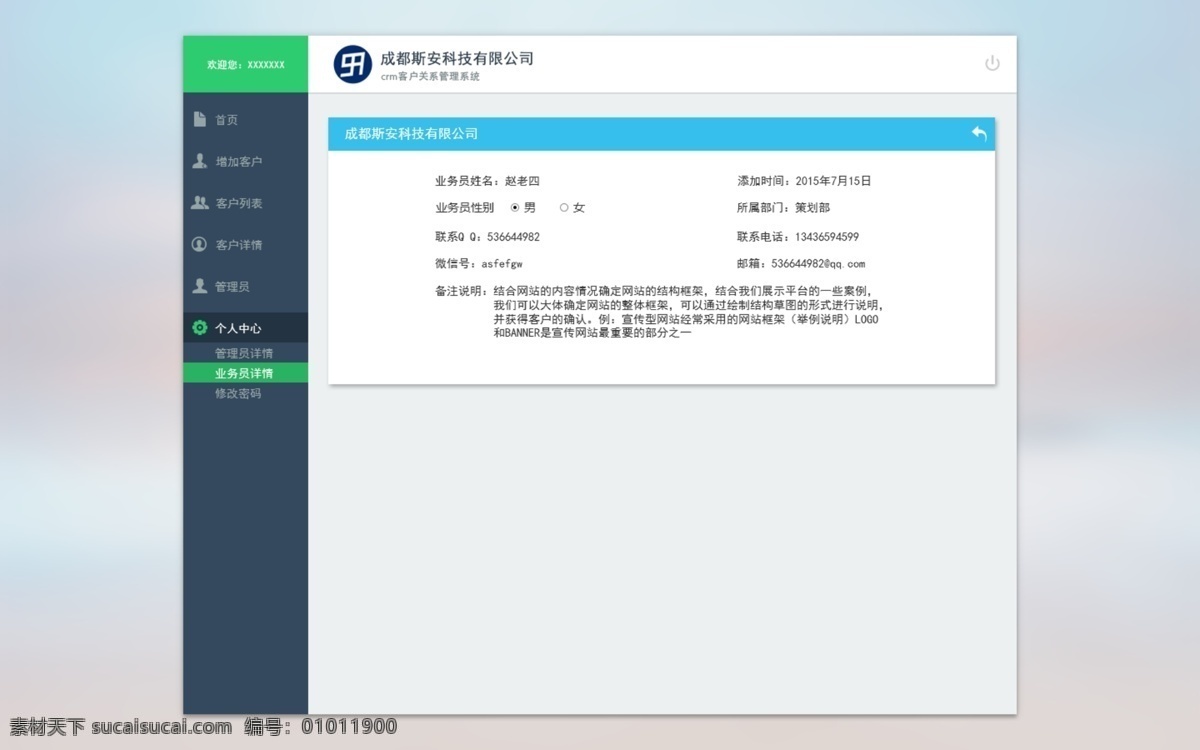The width and height of the screenshot is (1200, 750).
Task: Click the WeChat ID asfefgw
Action: (502, 264)
